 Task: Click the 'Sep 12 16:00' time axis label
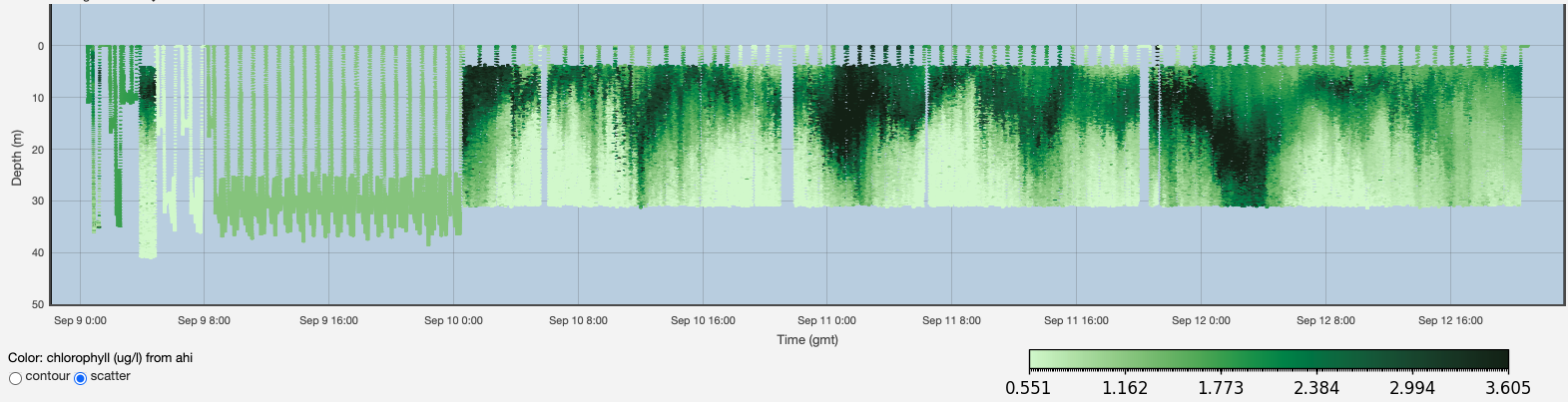click(1450, 320)
